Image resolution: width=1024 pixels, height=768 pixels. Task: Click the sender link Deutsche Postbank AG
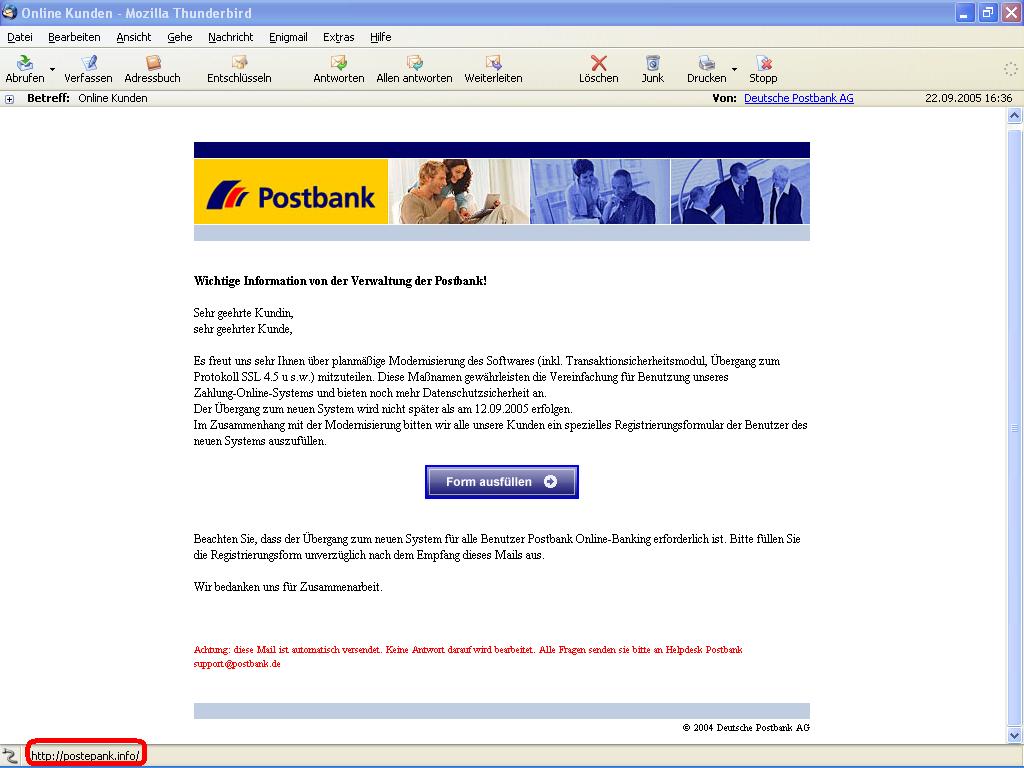[x=799, y=98]
